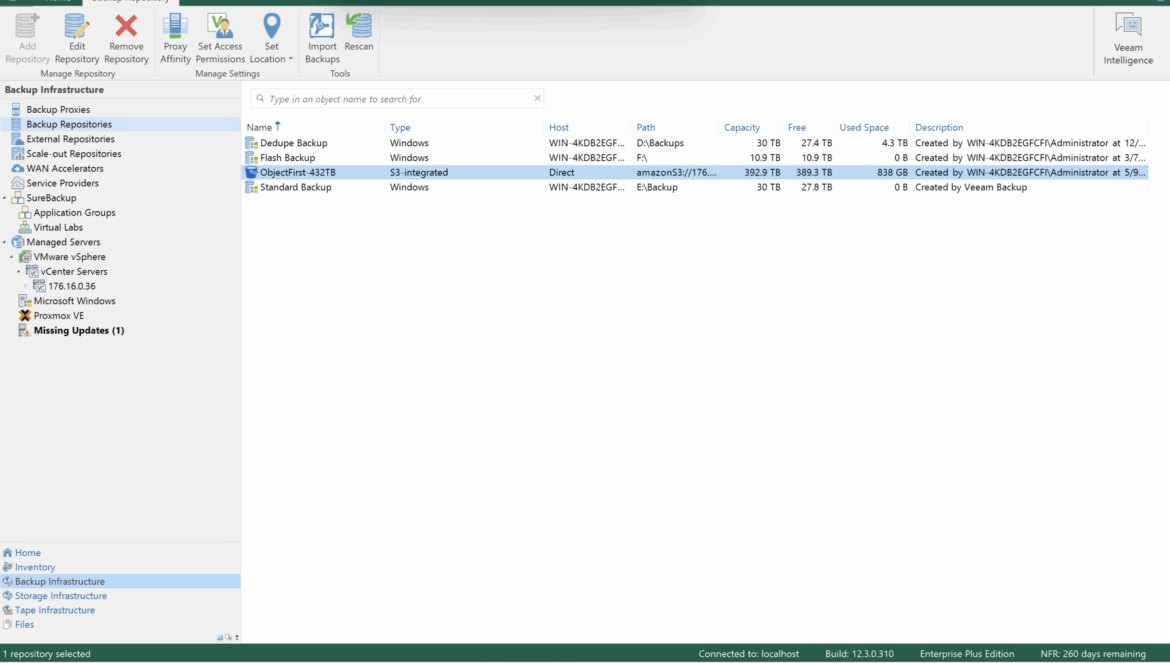Select Service Providers node
This screenshot has height=663, width=1170.
[x=62, y=183]
